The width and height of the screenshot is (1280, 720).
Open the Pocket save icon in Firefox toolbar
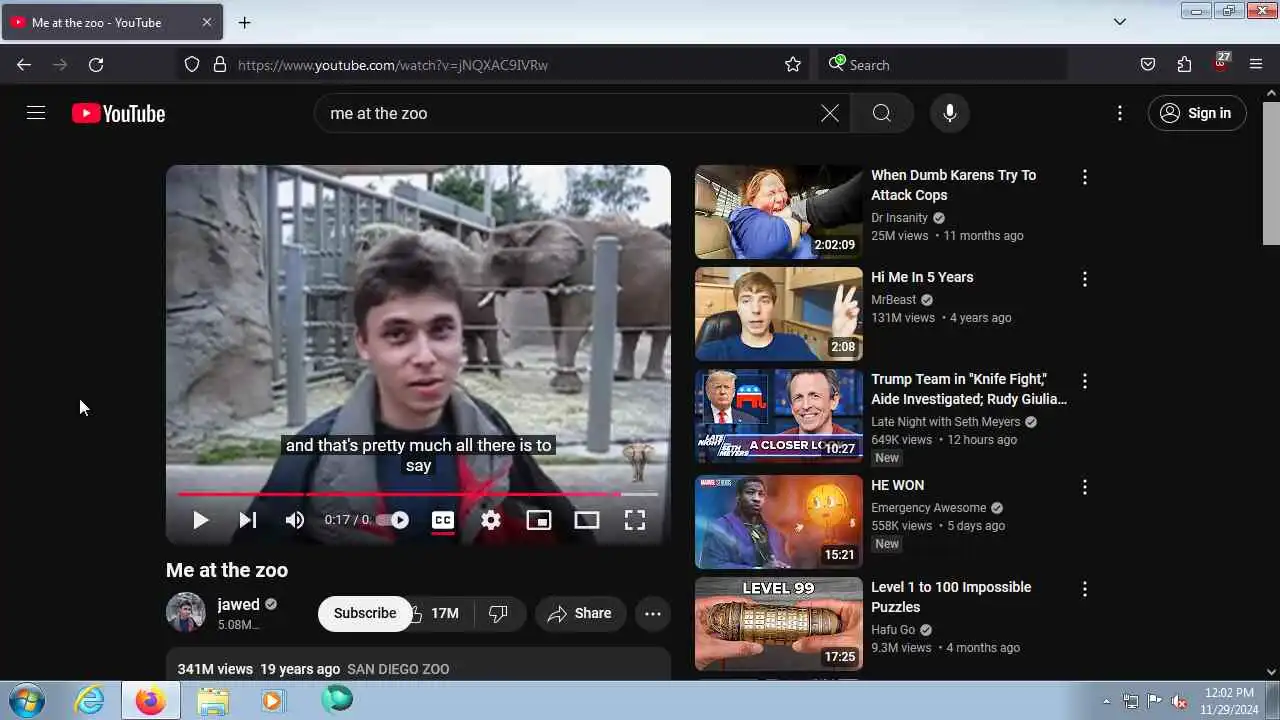coord(1148,64)
